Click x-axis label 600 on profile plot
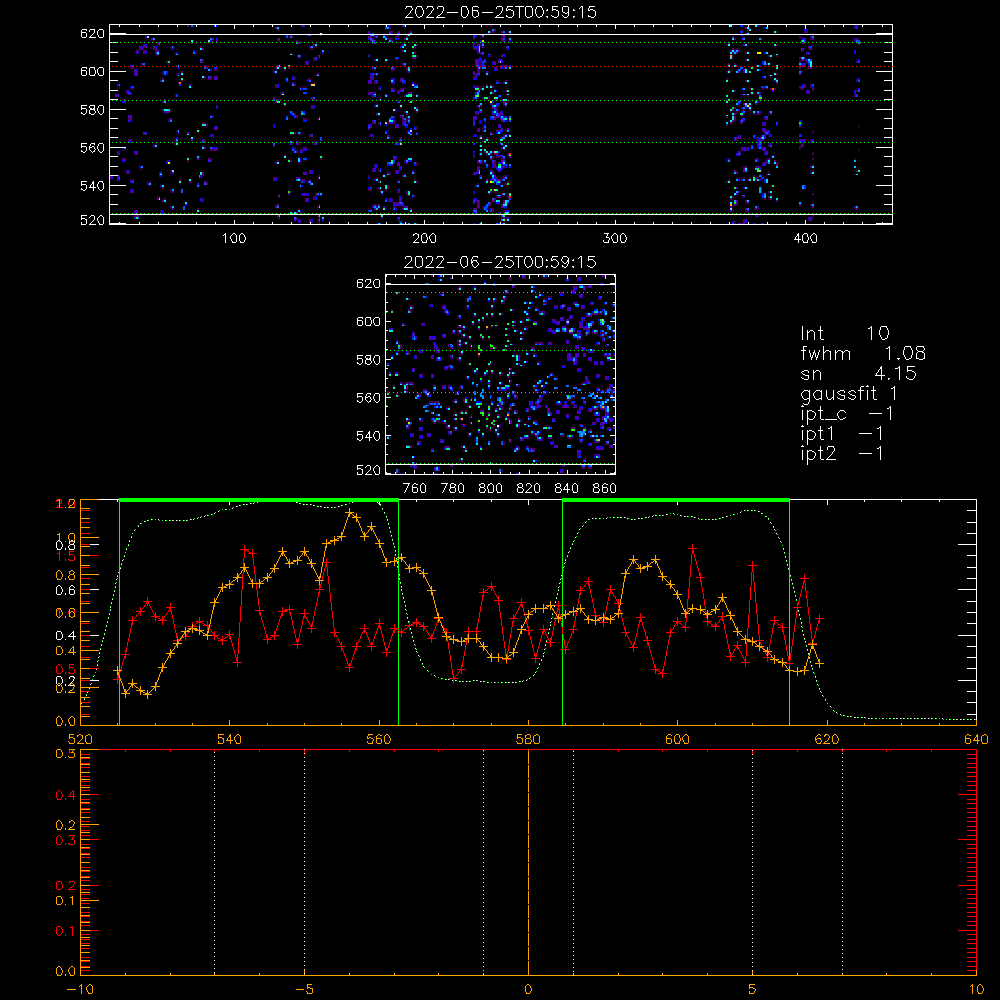The image size is (1000, 1000). [x=677, y=740]
